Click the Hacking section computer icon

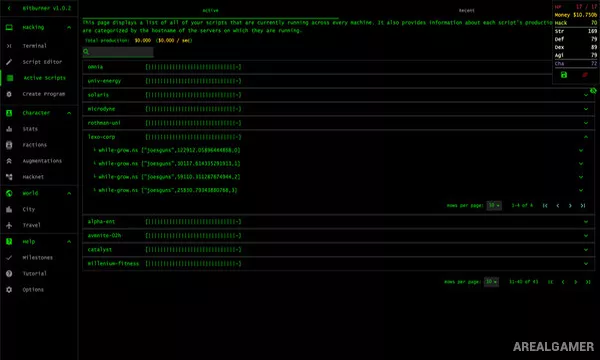tap(9, 27)
